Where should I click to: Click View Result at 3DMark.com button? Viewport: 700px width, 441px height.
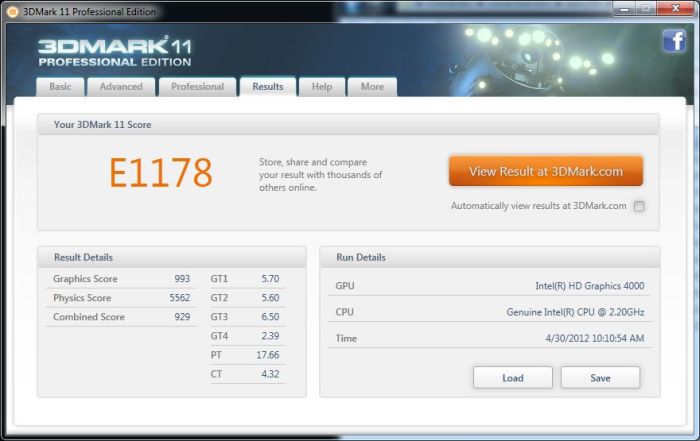pos(546,171)
